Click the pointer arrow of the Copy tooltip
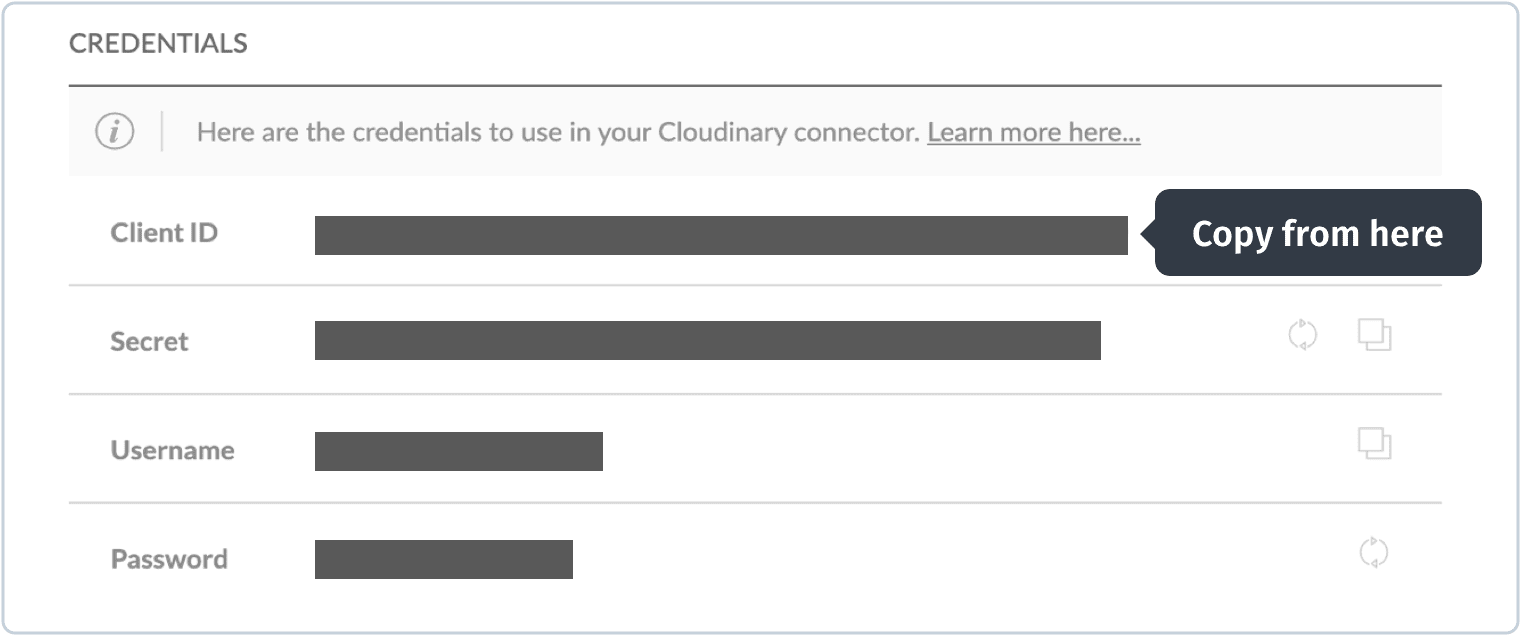Screen dimensions: 1521x636 1148,233
